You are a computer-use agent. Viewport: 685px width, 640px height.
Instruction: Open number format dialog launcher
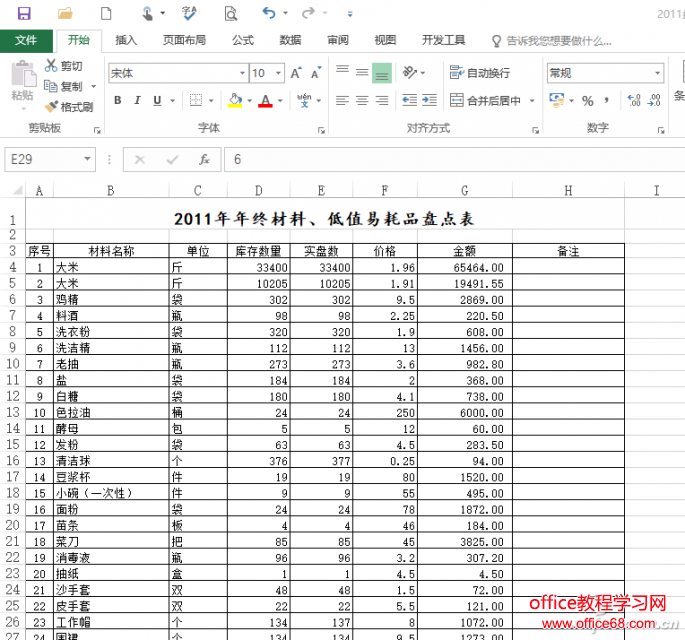point(661,130)
